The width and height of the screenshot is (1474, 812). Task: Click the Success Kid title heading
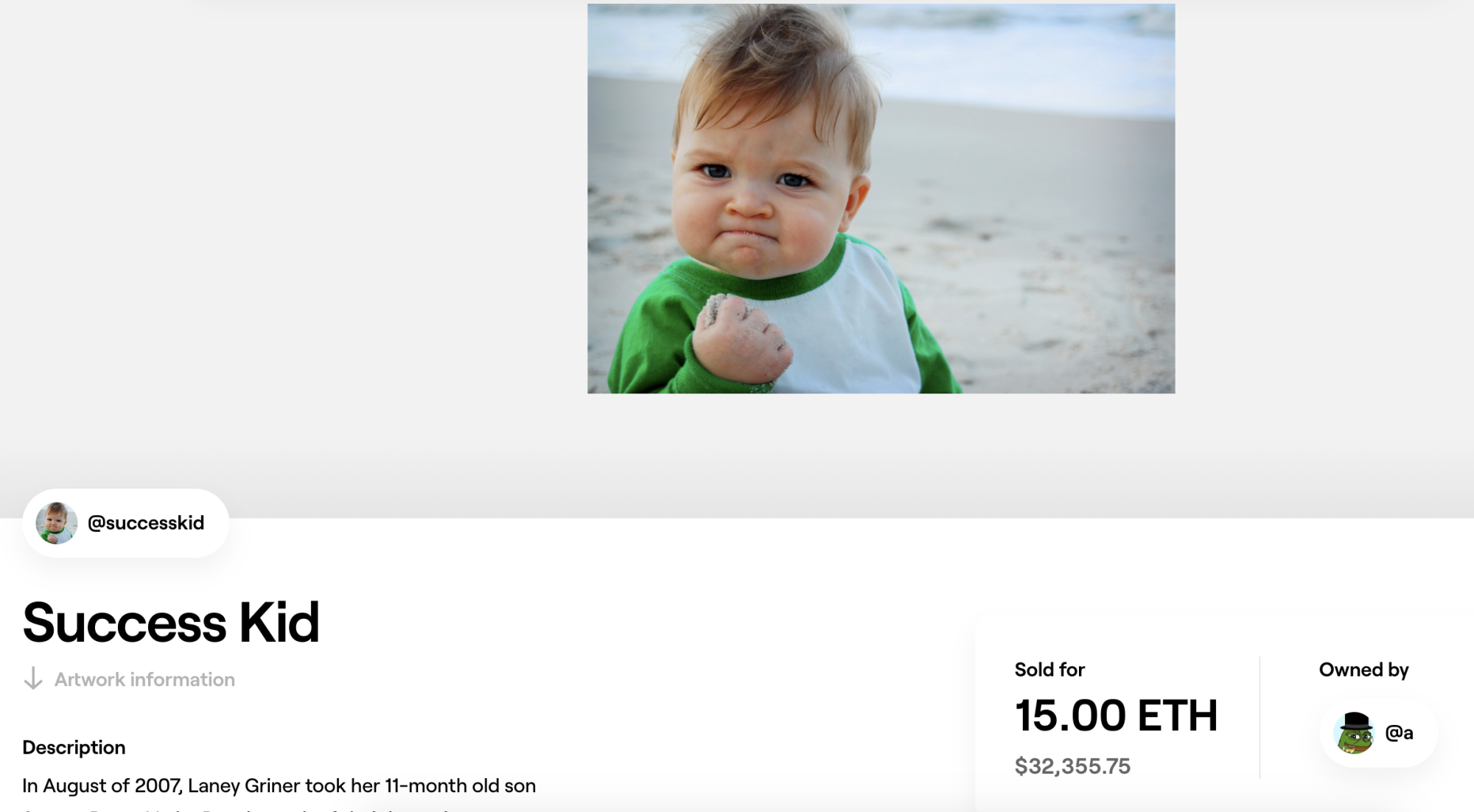[x=171, y=623]
